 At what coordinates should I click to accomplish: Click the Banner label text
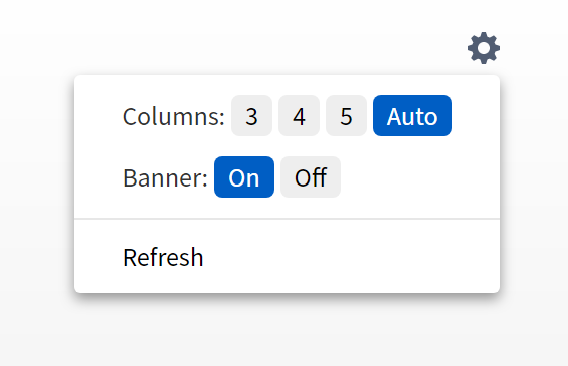pos(165,178)
